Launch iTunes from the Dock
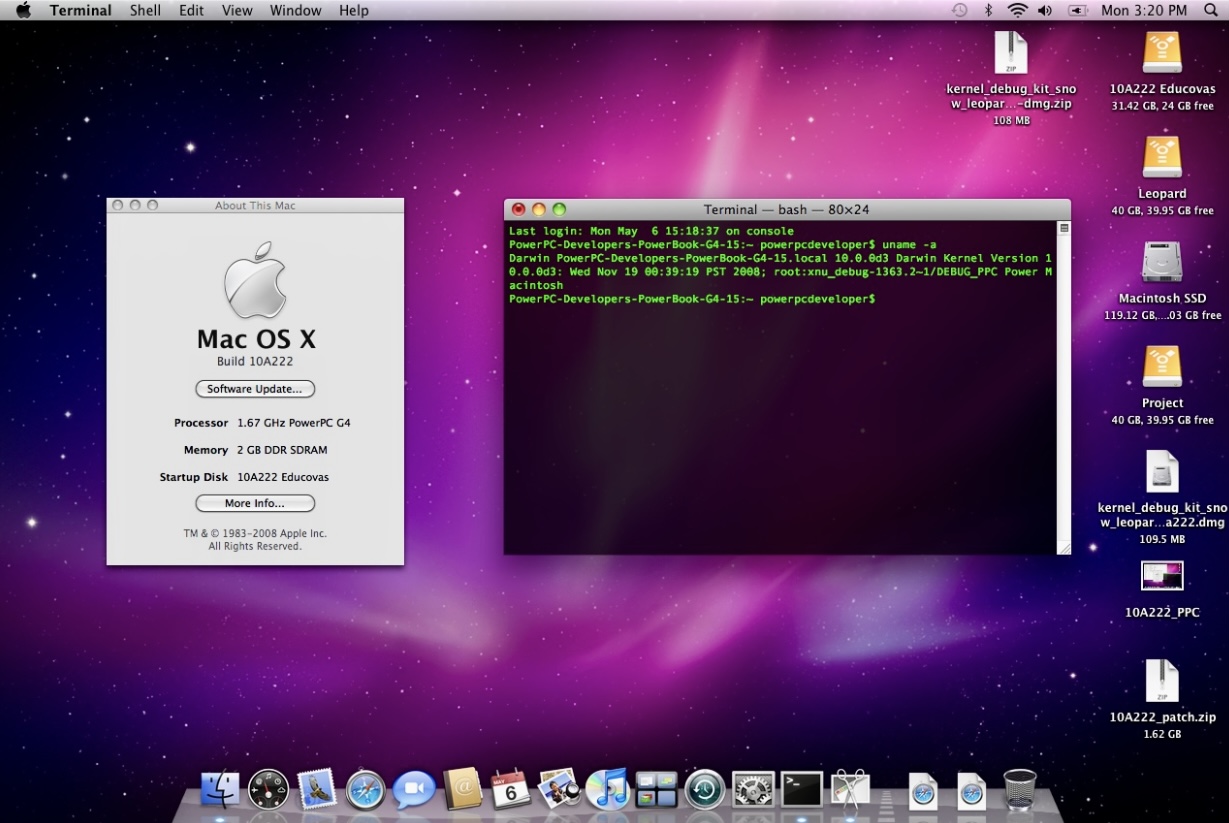The image size is (1229, 823). tap(607, 789)
